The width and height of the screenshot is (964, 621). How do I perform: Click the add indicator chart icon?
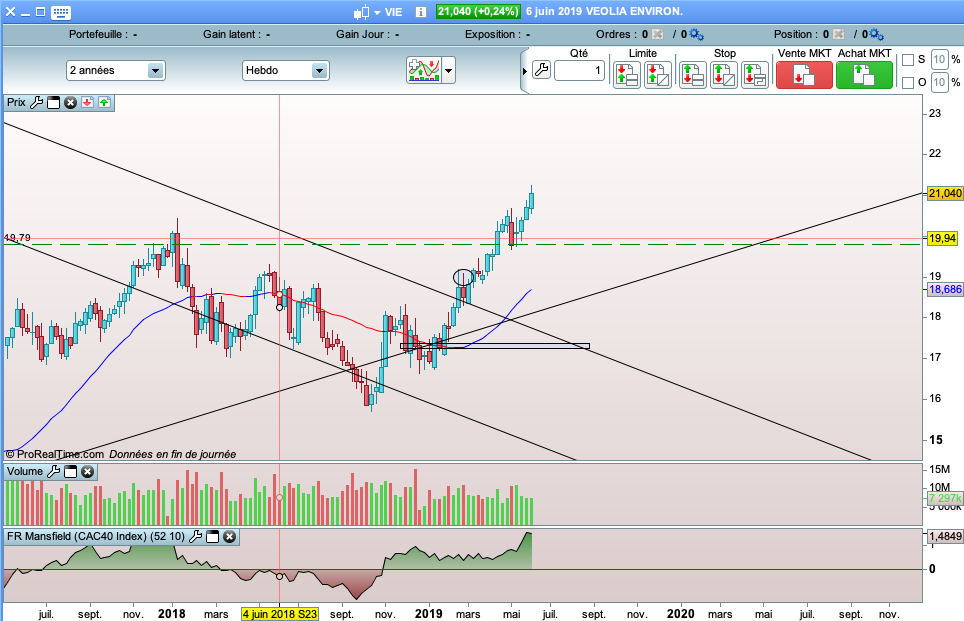pos(424,70)
